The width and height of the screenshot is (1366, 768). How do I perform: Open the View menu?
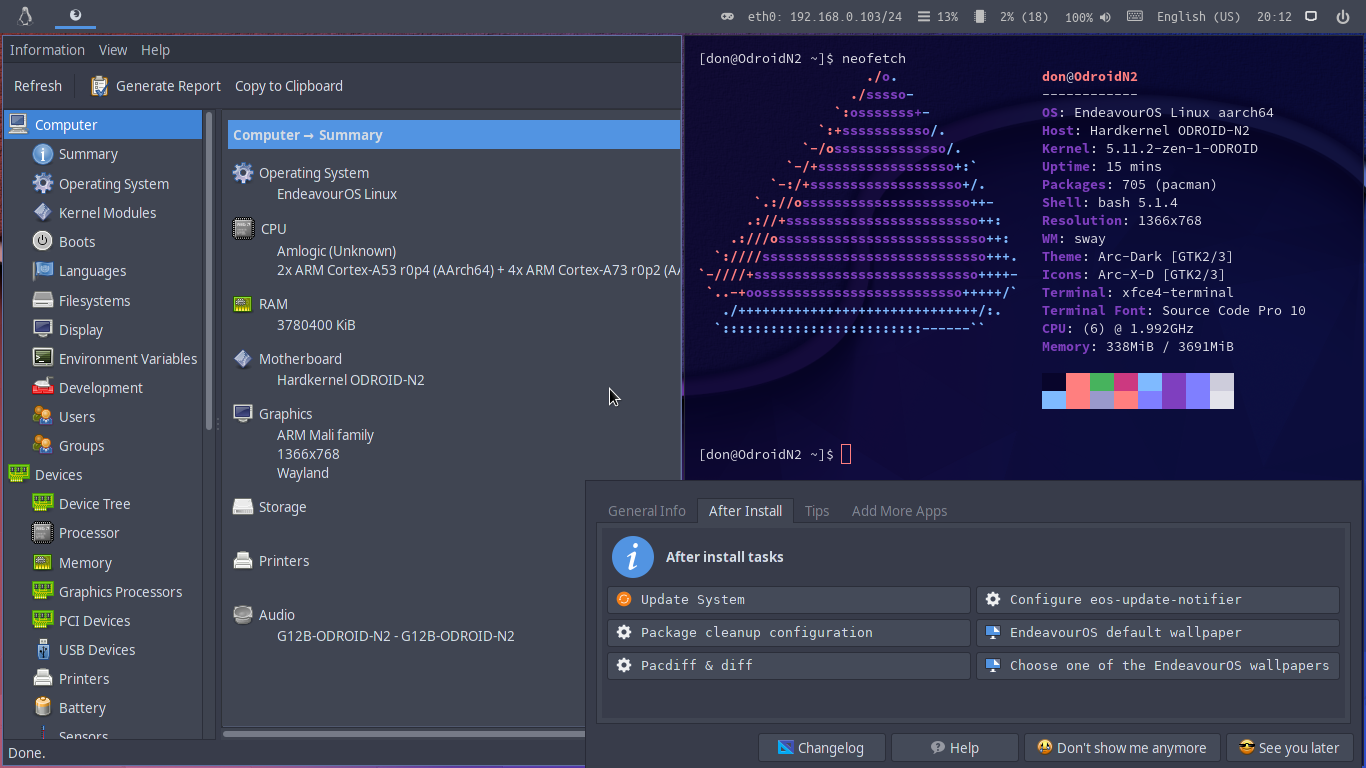click(113, 49)
